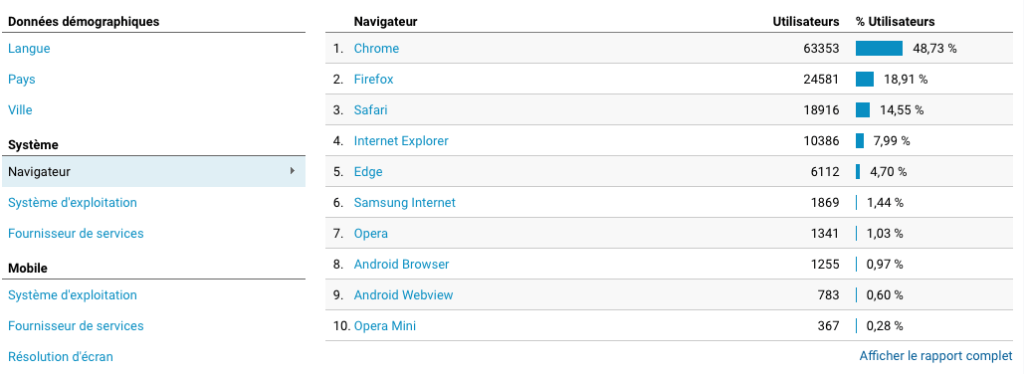This screenshot has width=1024, height=374.
Task: Click the arrow icon beside Navigateur
Action: 292,171
